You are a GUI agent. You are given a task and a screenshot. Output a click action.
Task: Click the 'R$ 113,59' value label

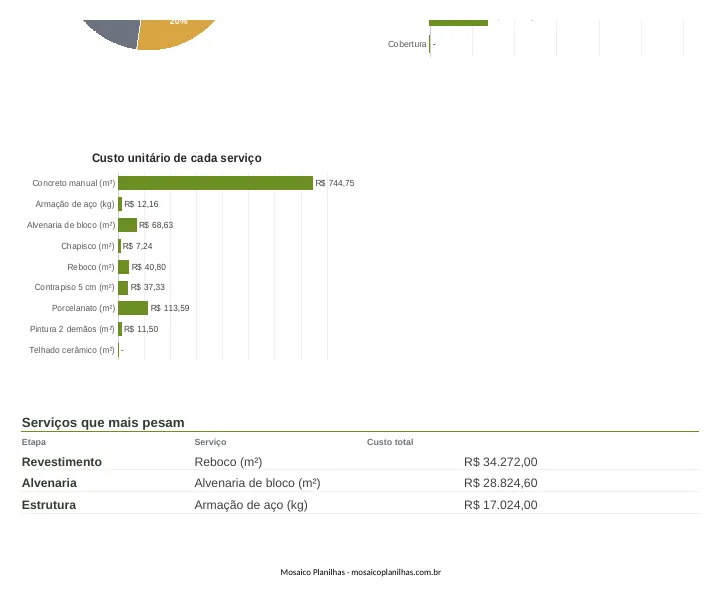pyautogui.click(x=170, y=308)
